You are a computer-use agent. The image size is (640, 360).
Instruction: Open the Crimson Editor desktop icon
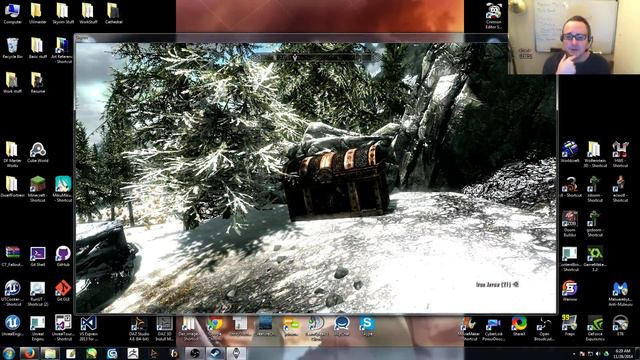click(x=493, y=16)
